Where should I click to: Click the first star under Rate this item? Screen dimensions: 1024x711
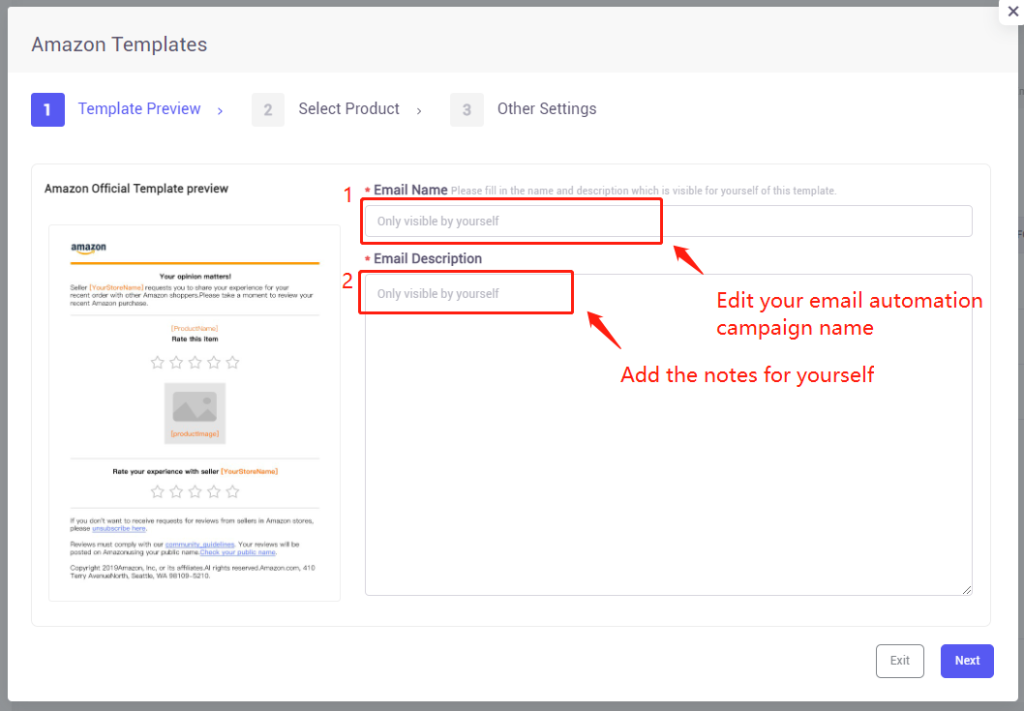click(157, 362)
